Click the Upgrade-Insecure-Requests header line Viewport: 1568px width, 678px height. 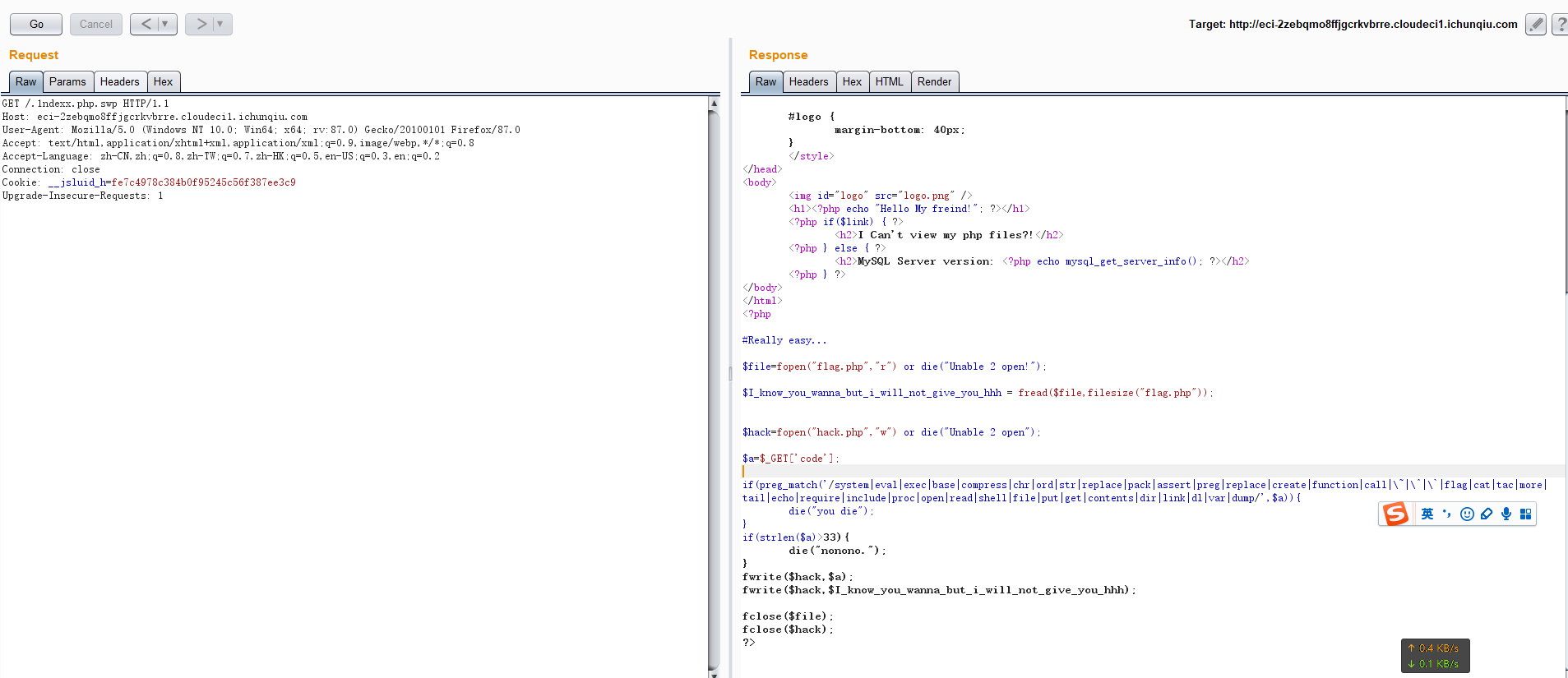82,196
